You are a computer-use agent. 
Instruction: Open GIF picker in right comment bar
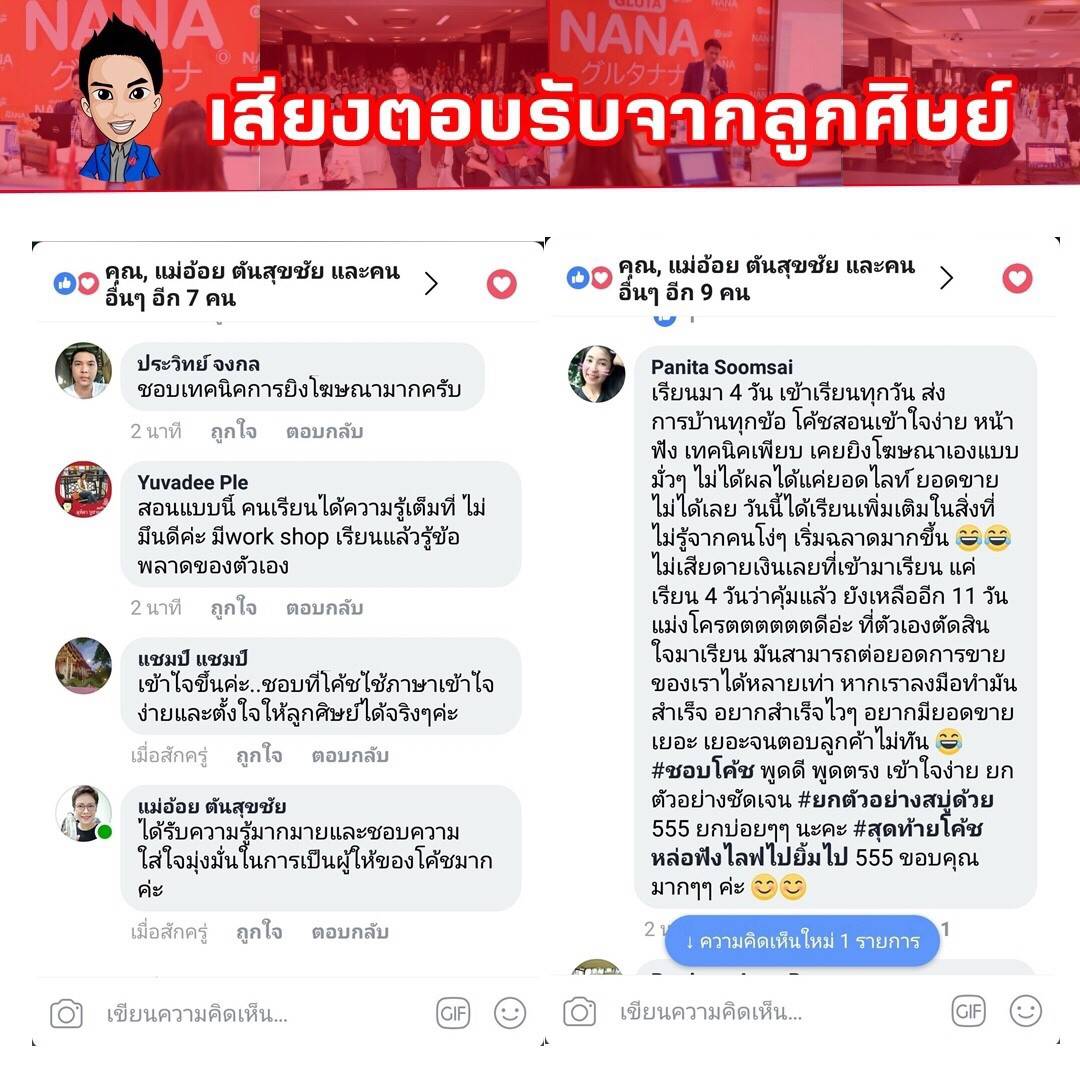click(968, 1011)
